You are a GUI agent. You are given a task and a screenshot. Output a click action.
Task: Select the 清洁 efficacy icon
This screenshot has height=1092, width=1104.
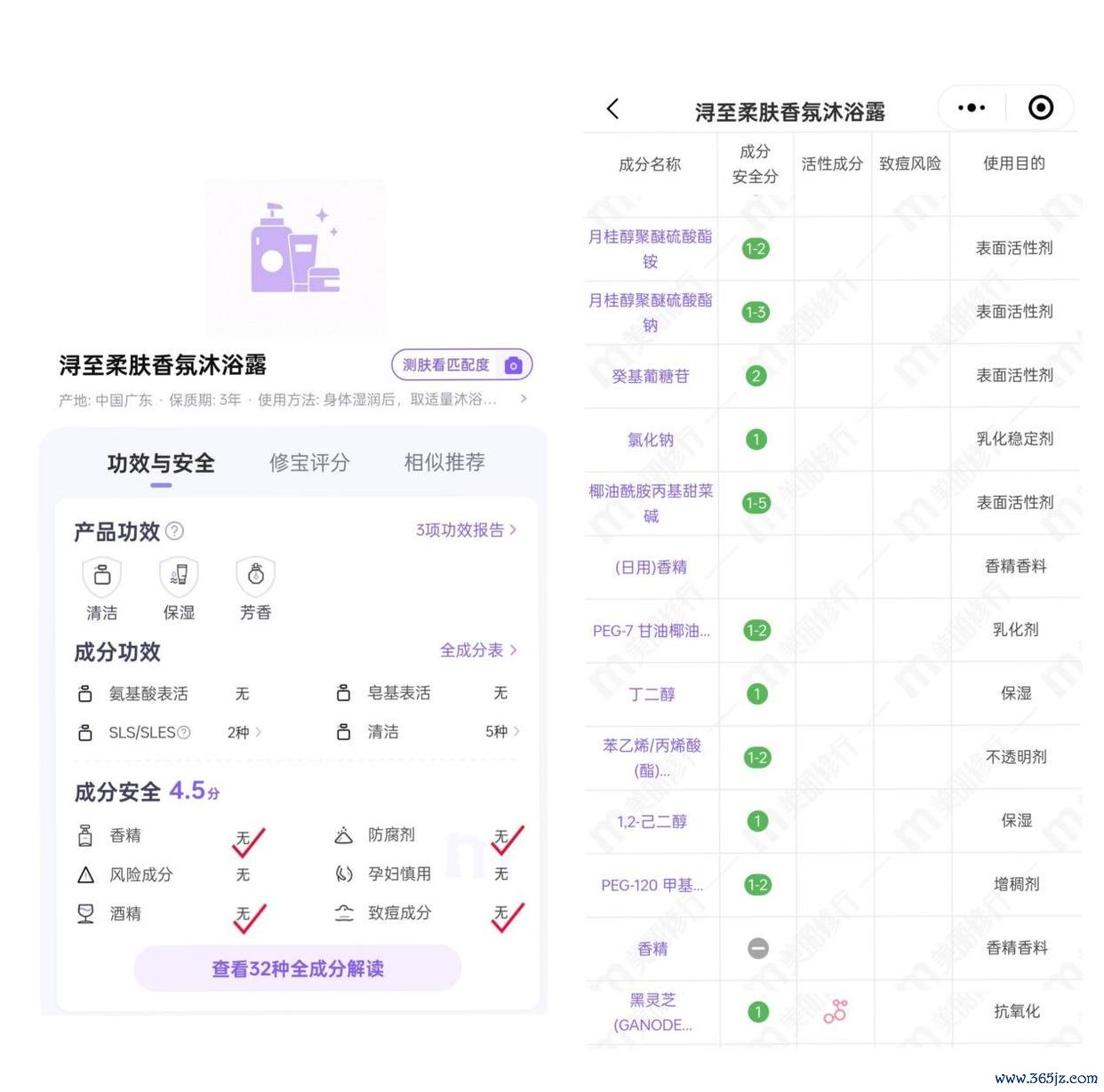coord(102,576)
